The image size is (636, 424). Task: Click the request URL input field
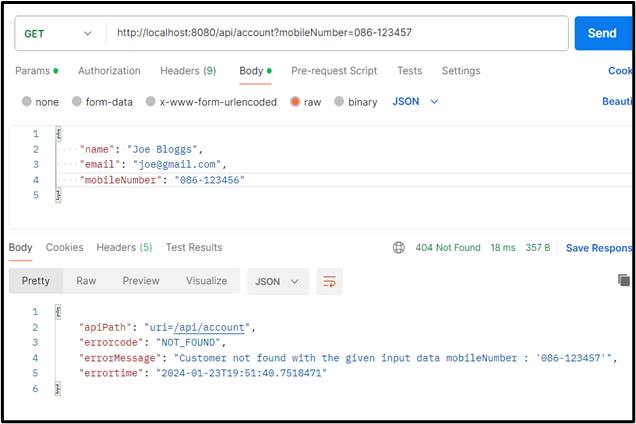(x=336, y=33)
